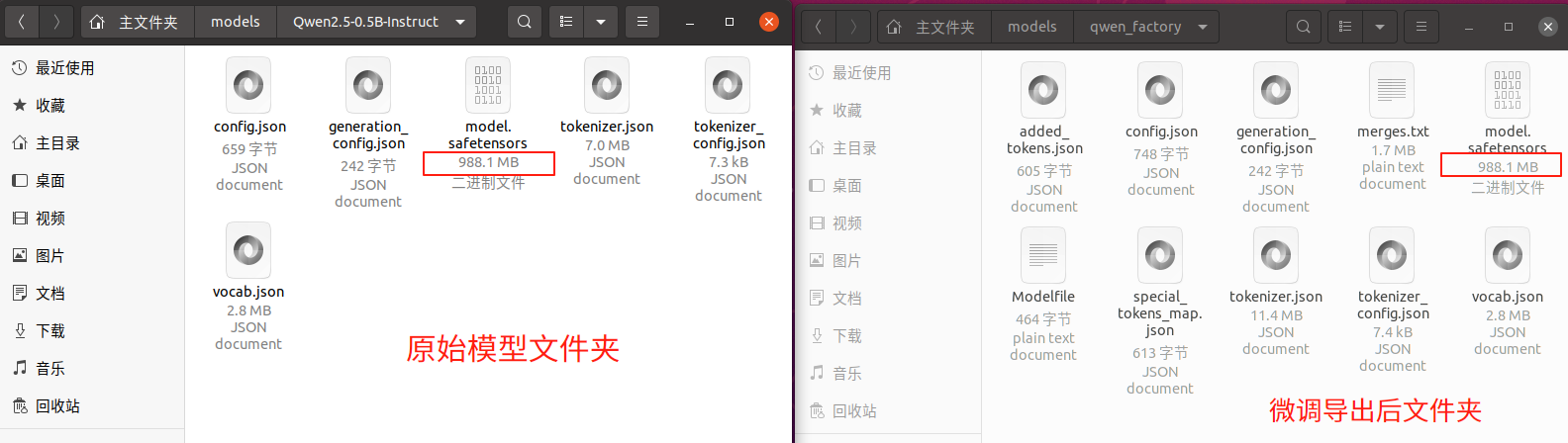1568x443 pixels.
Task: Maximize the Qwen2.5-0.5B-Instruct window
Action: point(730,22)
